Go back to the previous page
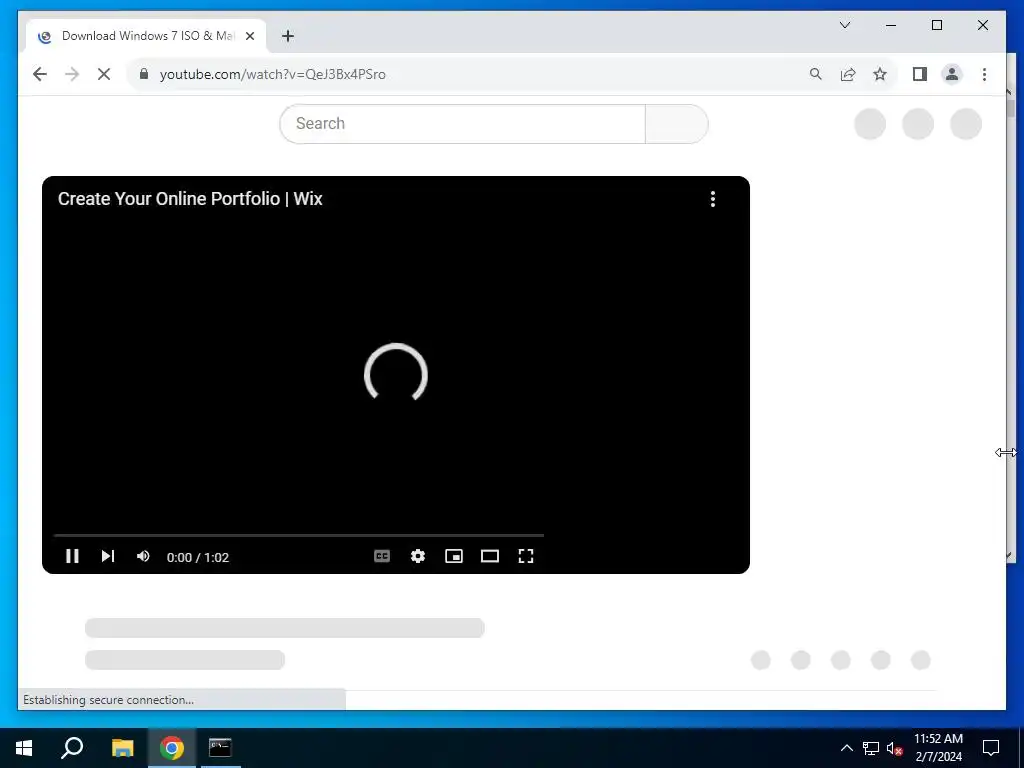 pyautogui.click(x=40, y=74)
